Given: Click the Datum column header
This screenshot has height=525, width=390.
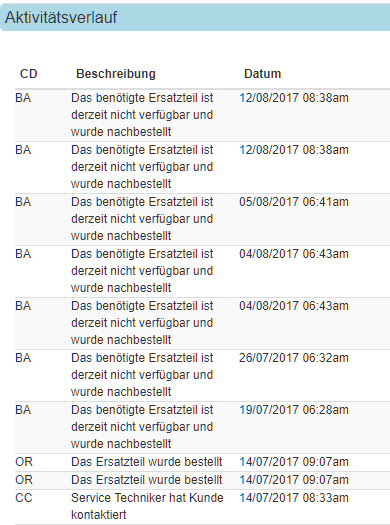Looking at the screenshot, I should pos(262,74).
